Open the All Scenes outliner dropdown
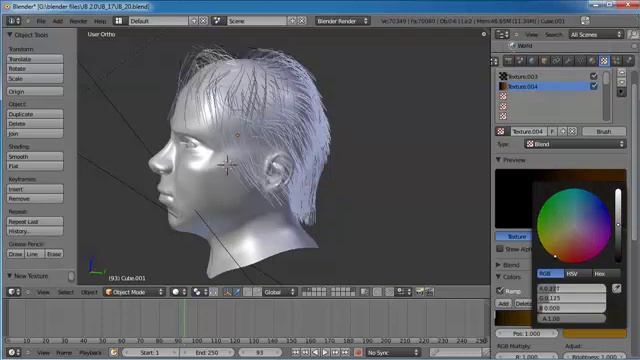Viewport: 640px width, 360px height. 596,35
